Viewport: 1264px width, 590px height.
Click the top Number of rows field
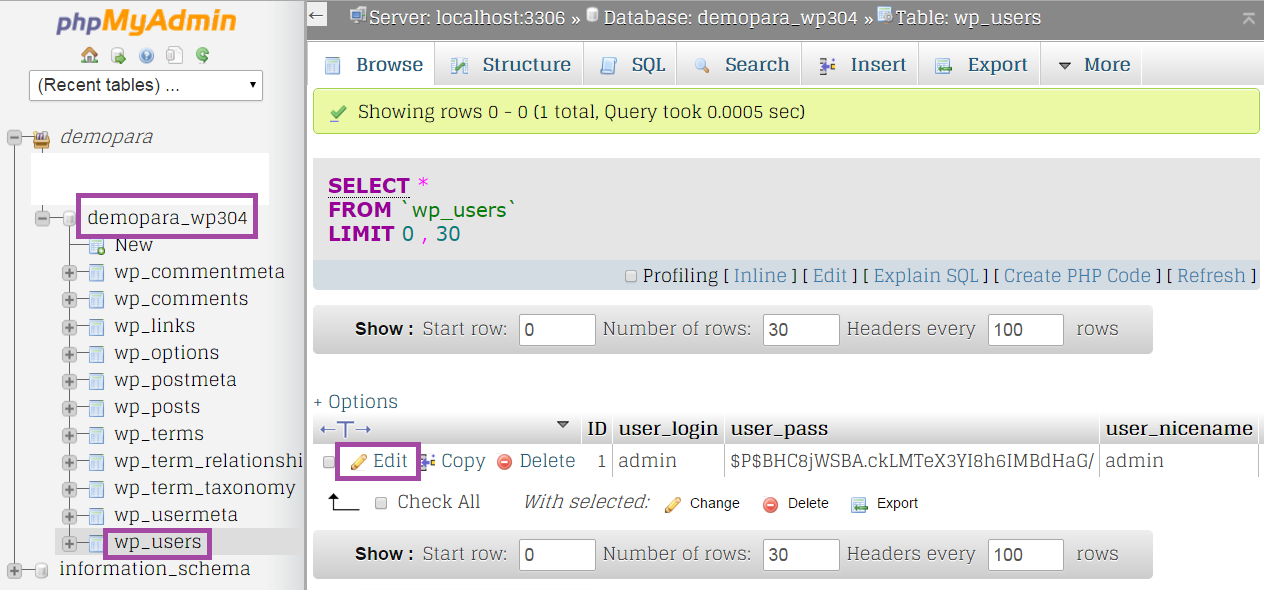[x=801, y=329]
